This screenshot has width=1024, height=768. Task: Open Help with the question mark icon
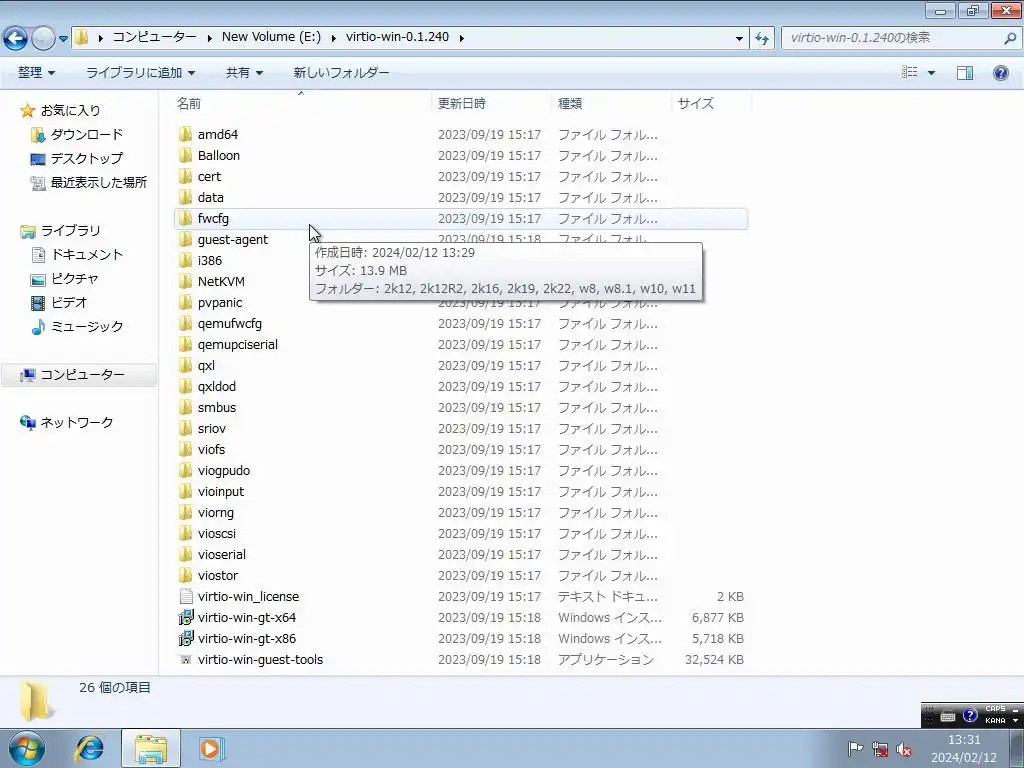pos(1000,72)
